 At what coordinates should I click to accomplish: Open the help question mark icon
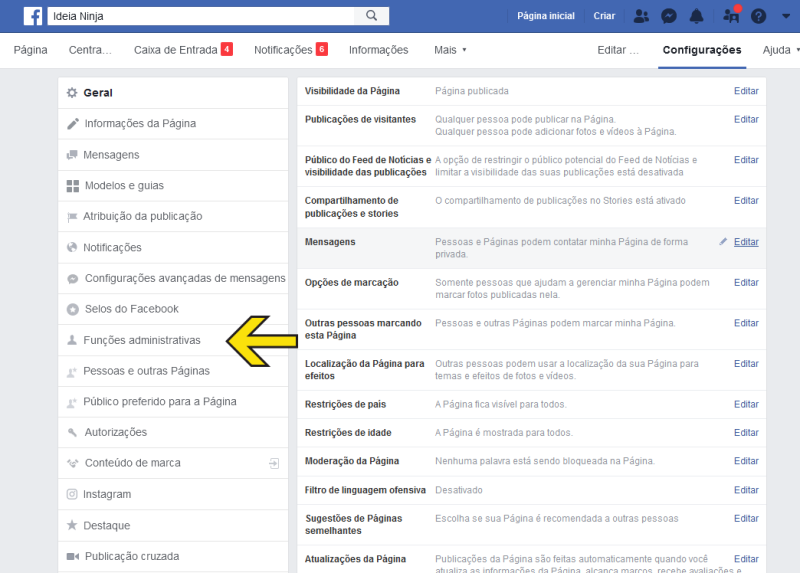(759, 16)
